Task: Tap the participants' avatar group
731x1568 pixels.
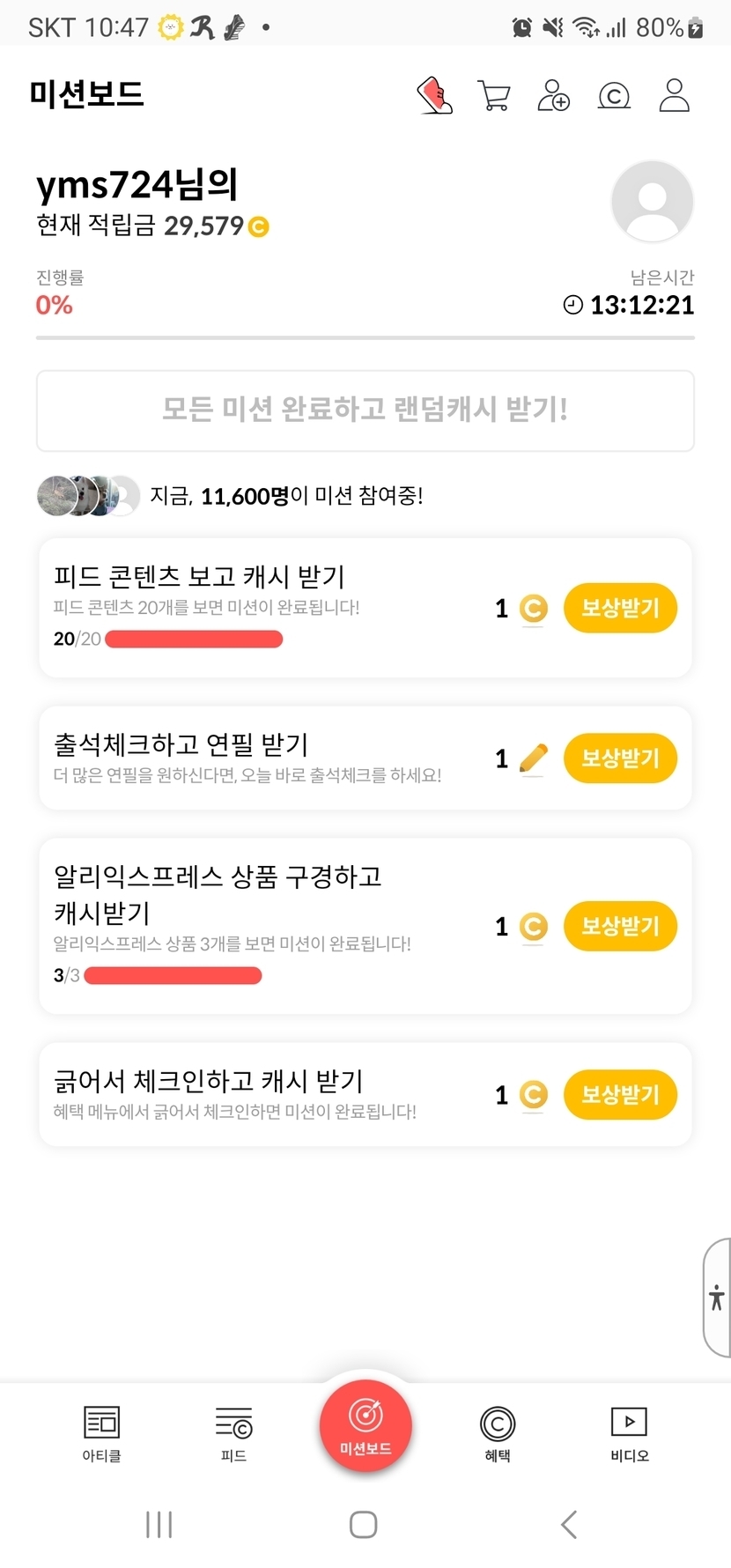Action: point(88,496)
